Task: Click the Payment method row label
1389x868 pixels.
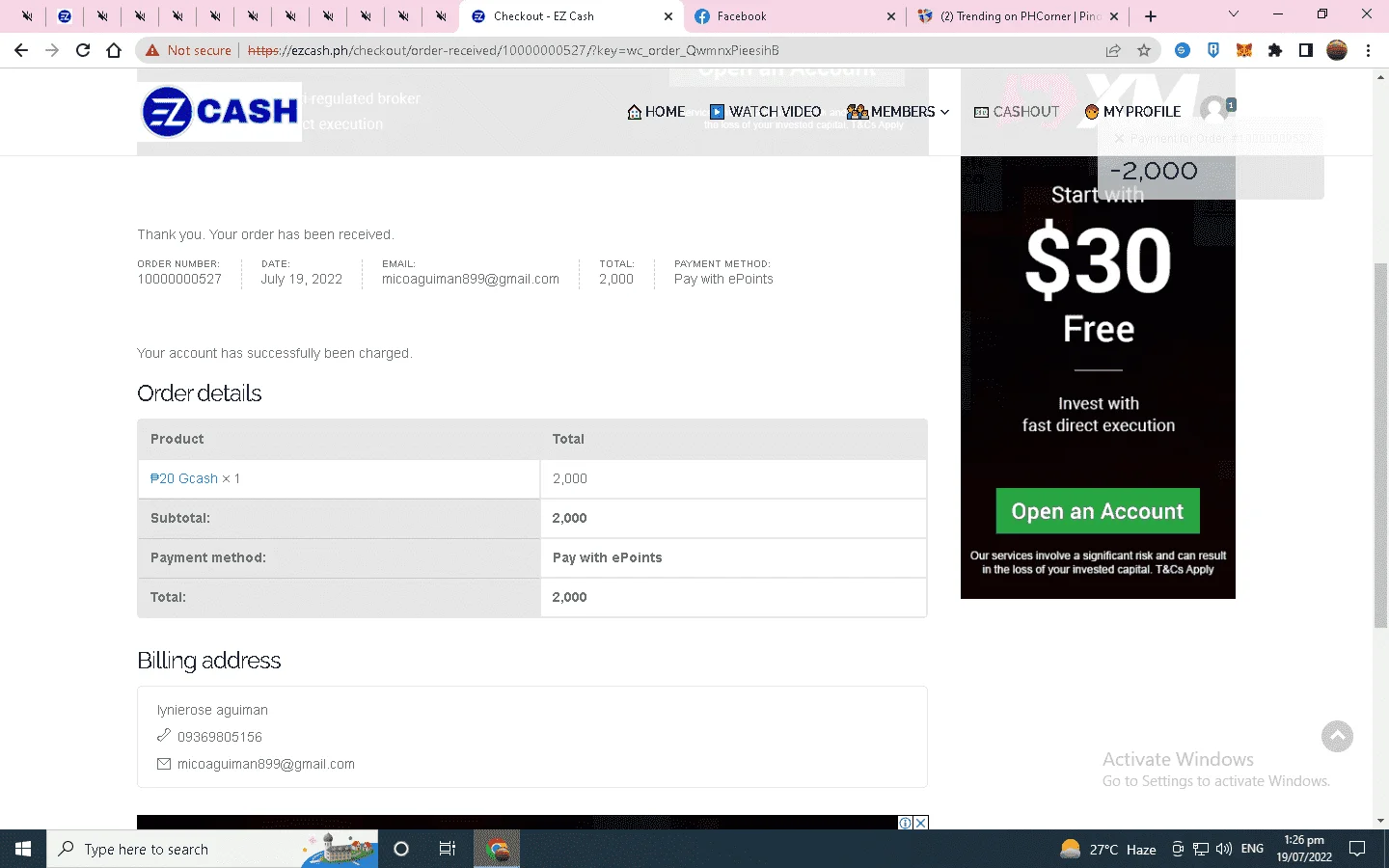Action: coord(208,557)
